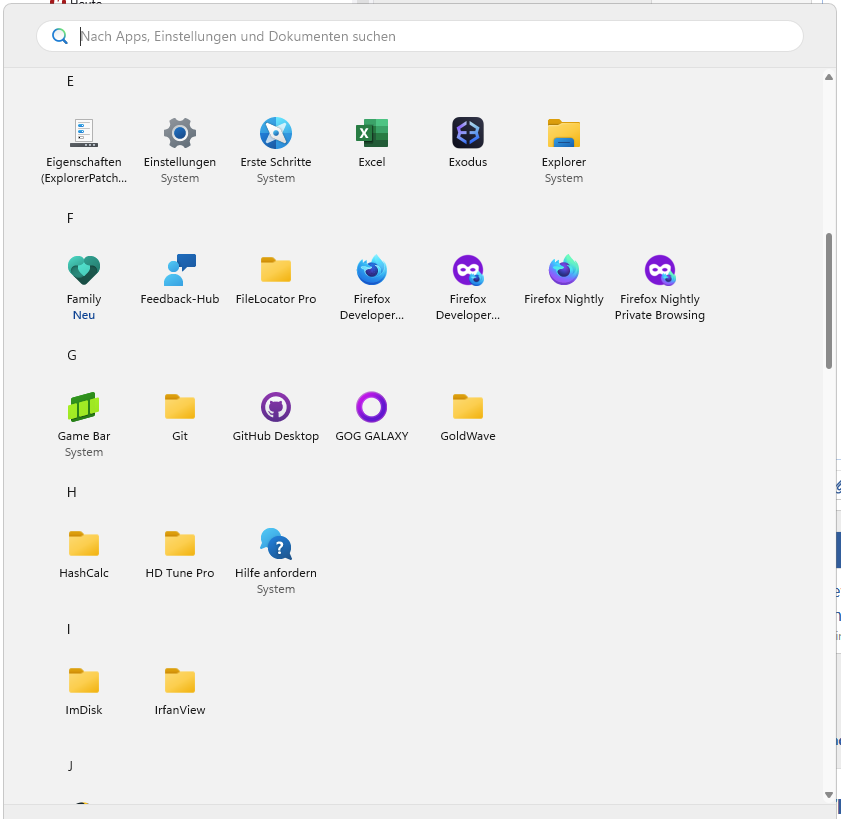Screen dimensions: 841x819
Task: Click the "Neu" label under Family
Action: coord(84,315)
